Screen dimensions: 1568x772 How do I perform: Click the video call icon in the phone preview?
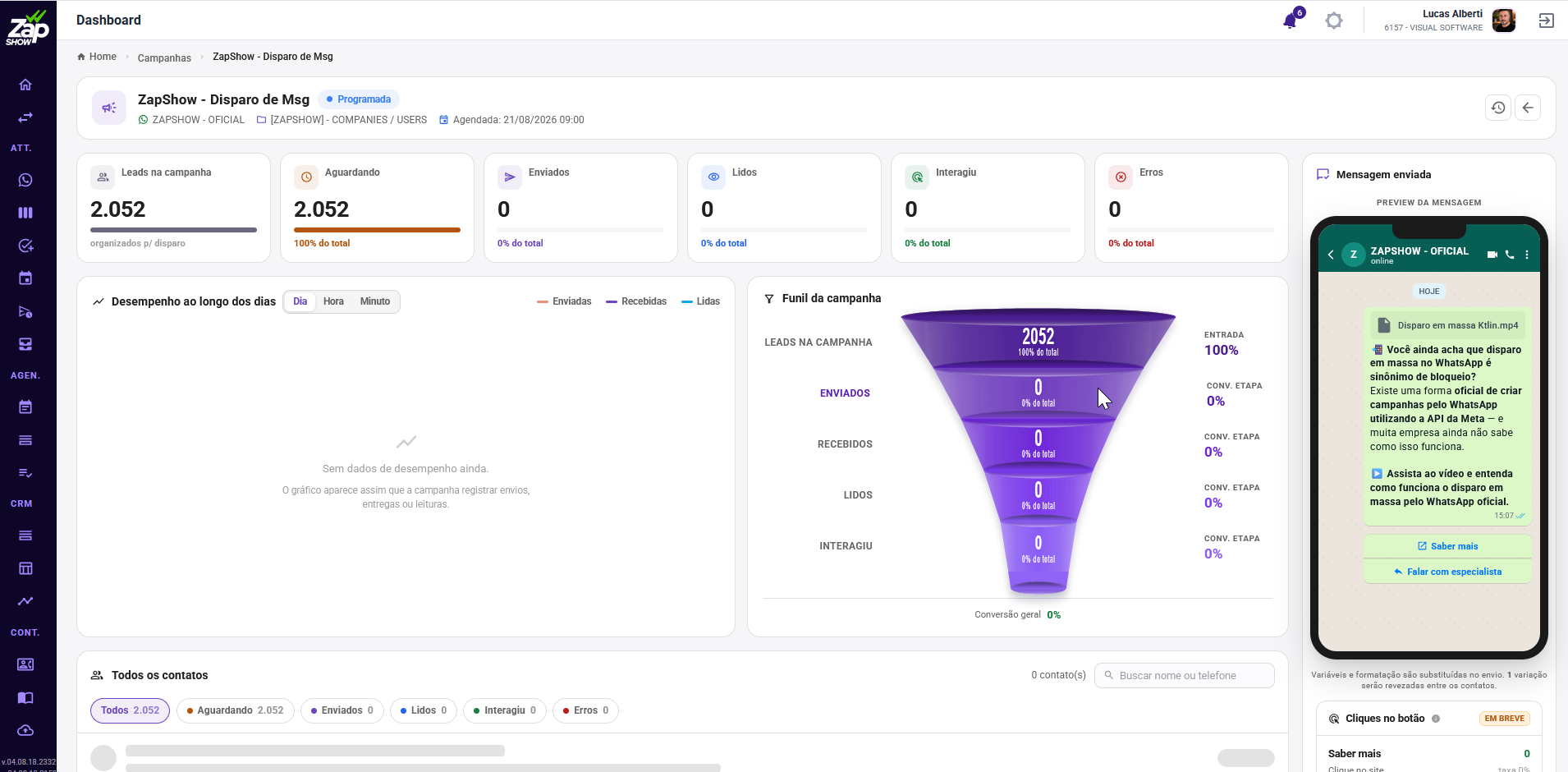1492,255
